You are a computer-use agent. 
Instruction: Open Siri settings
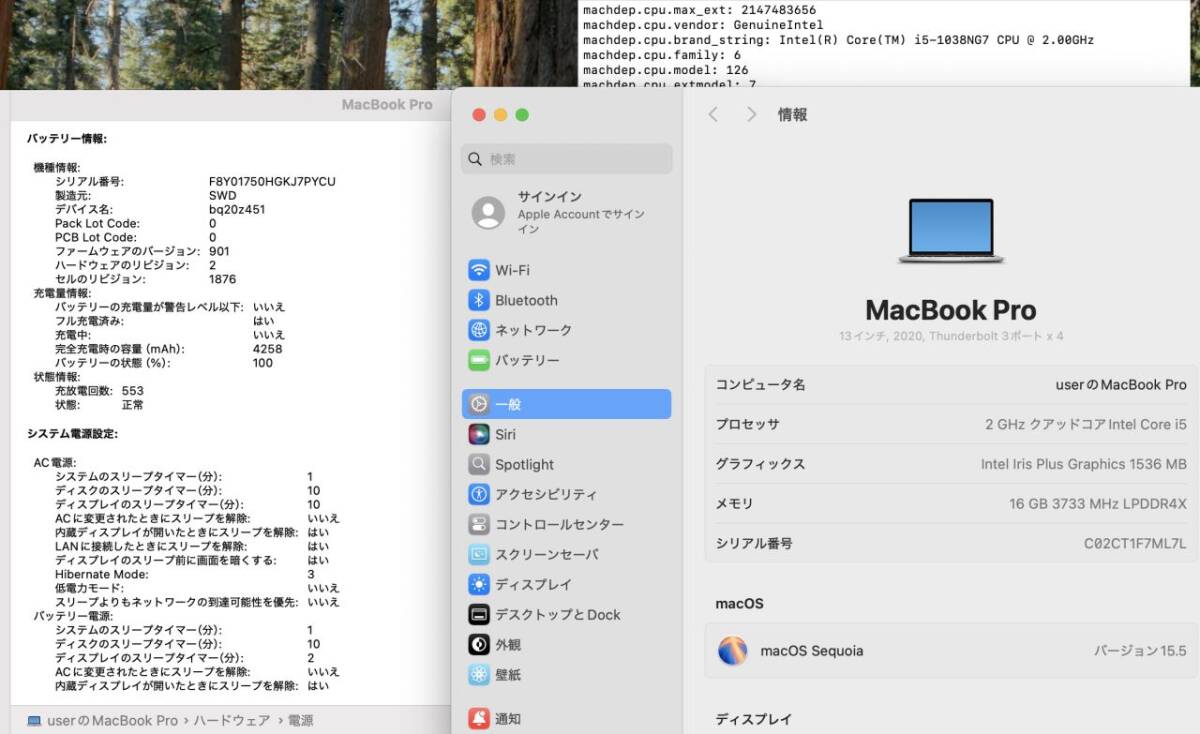click(x=504, y=434)
